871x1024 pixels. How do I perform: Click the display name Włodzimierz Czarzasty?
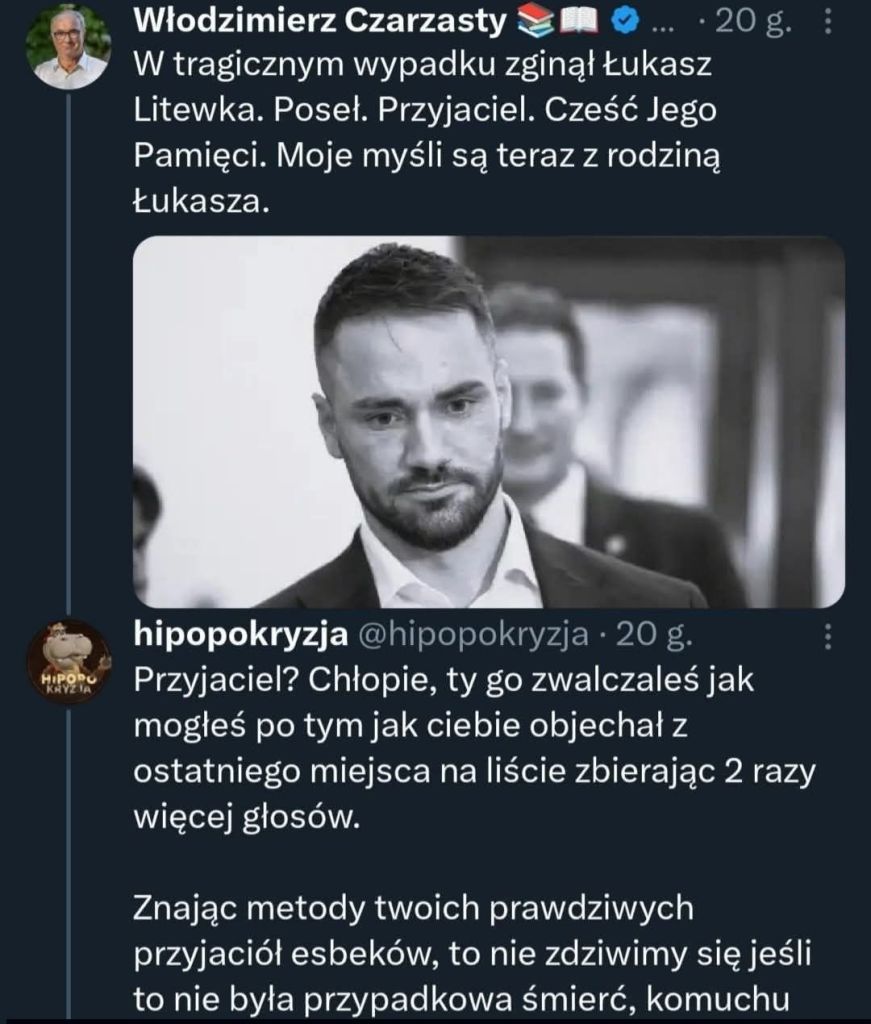click(x=320, y=19)
